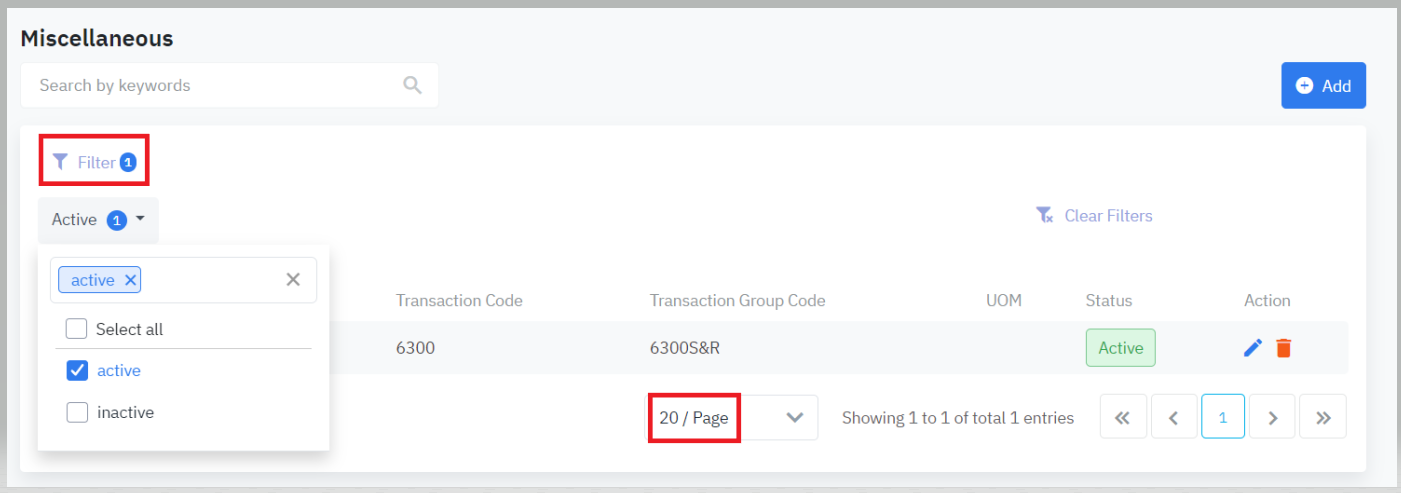Click the orange trash delete icon

coord(1284,348)
